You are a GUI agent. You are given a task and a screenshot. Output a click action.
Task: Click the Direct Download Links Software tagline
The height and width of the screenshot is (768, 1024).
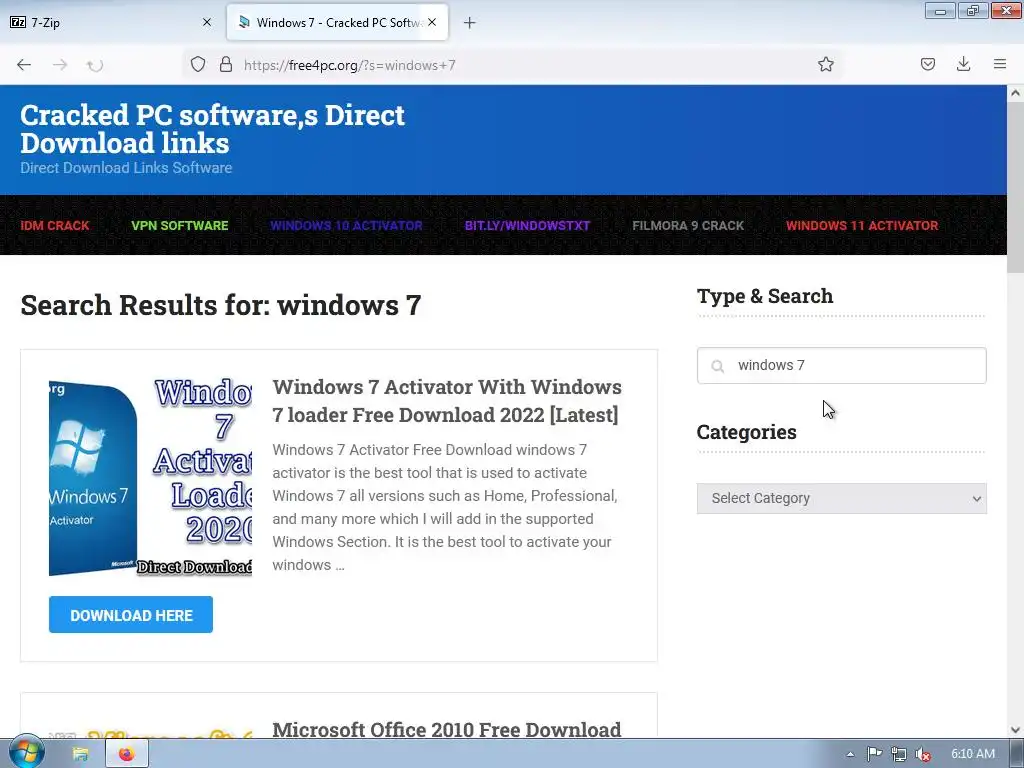pyautogui.click(x=126, y=168)
